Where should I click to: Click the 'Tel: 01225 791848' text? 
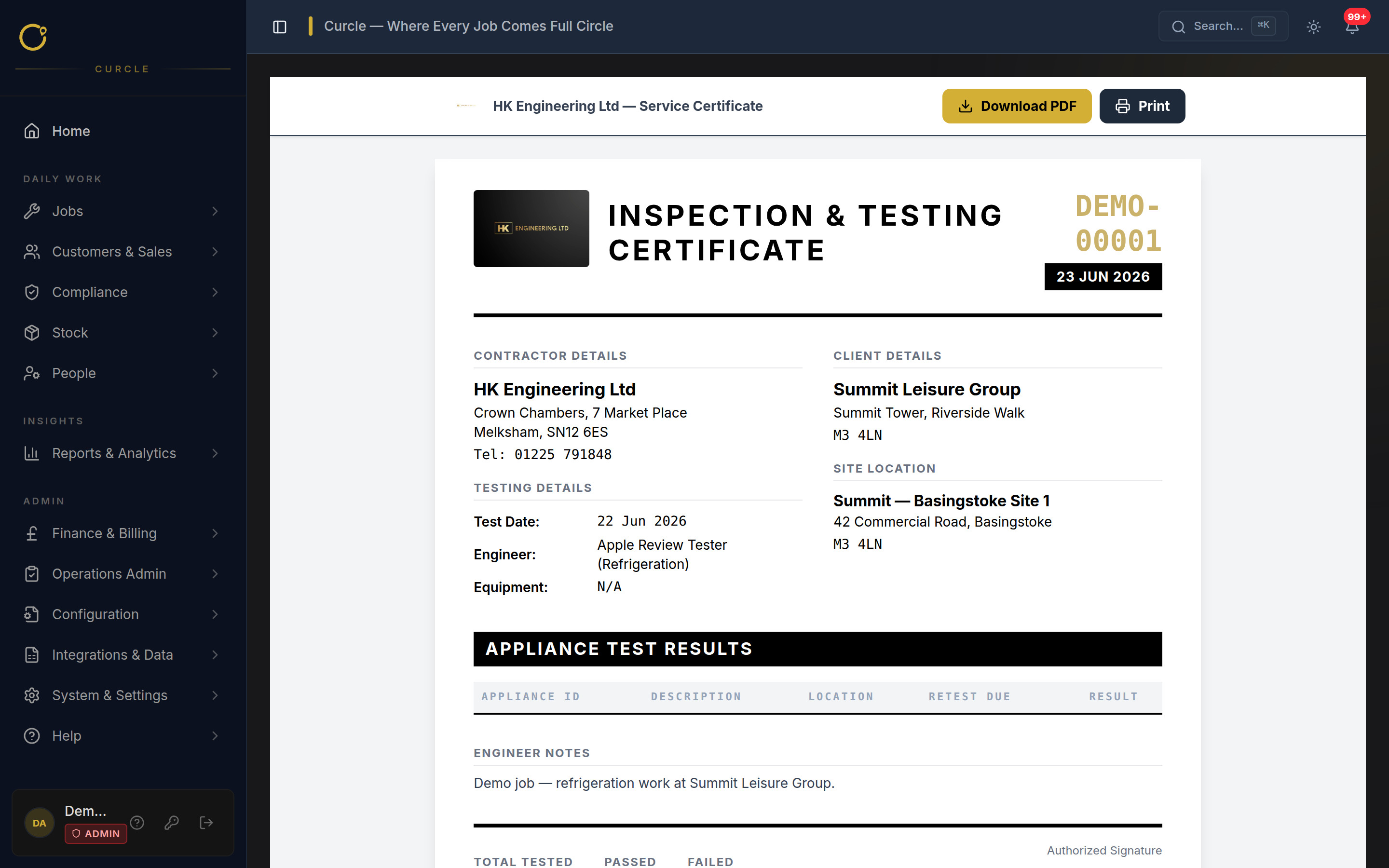click(543, 455)
